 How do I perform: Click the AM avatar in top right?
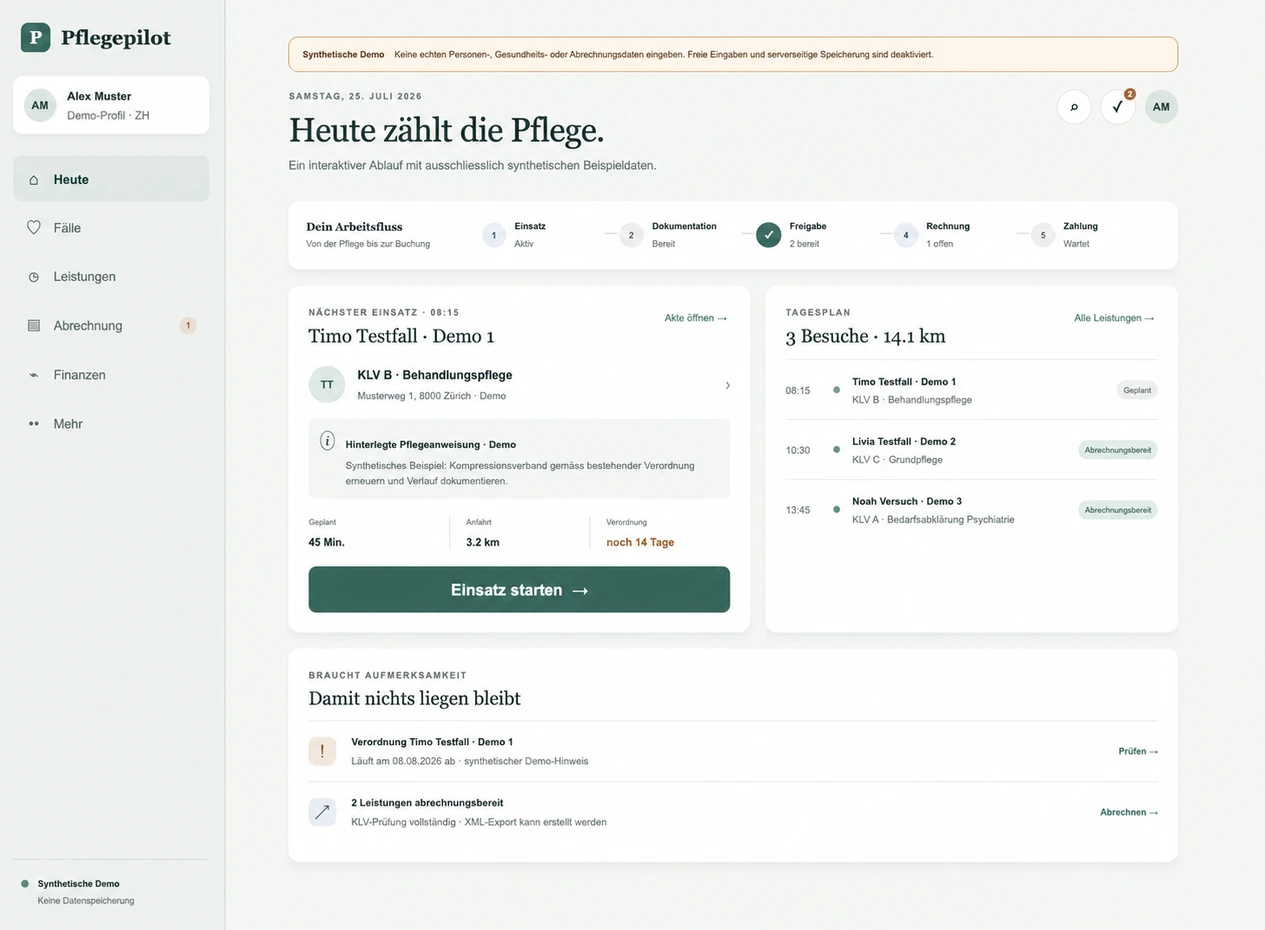click(x=1161, y=107)
